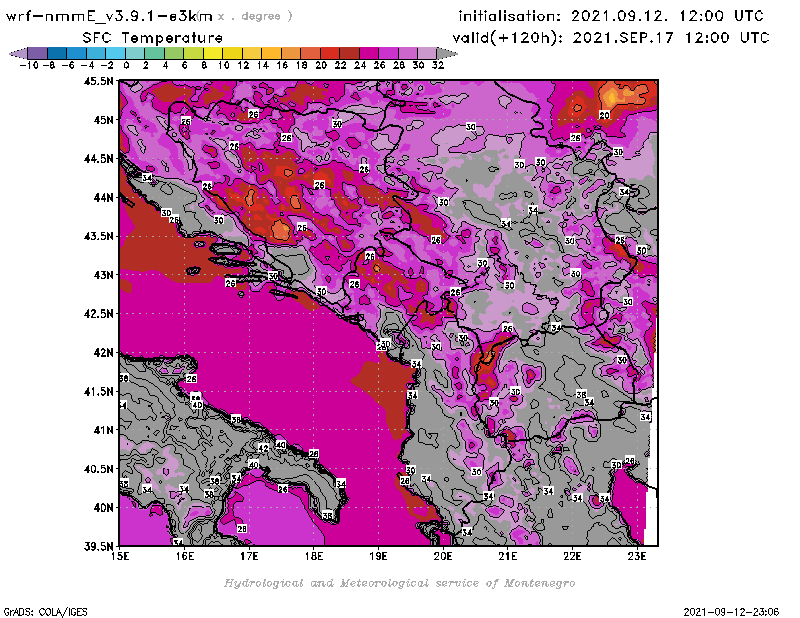Click the '20E' longitude label

443,556
